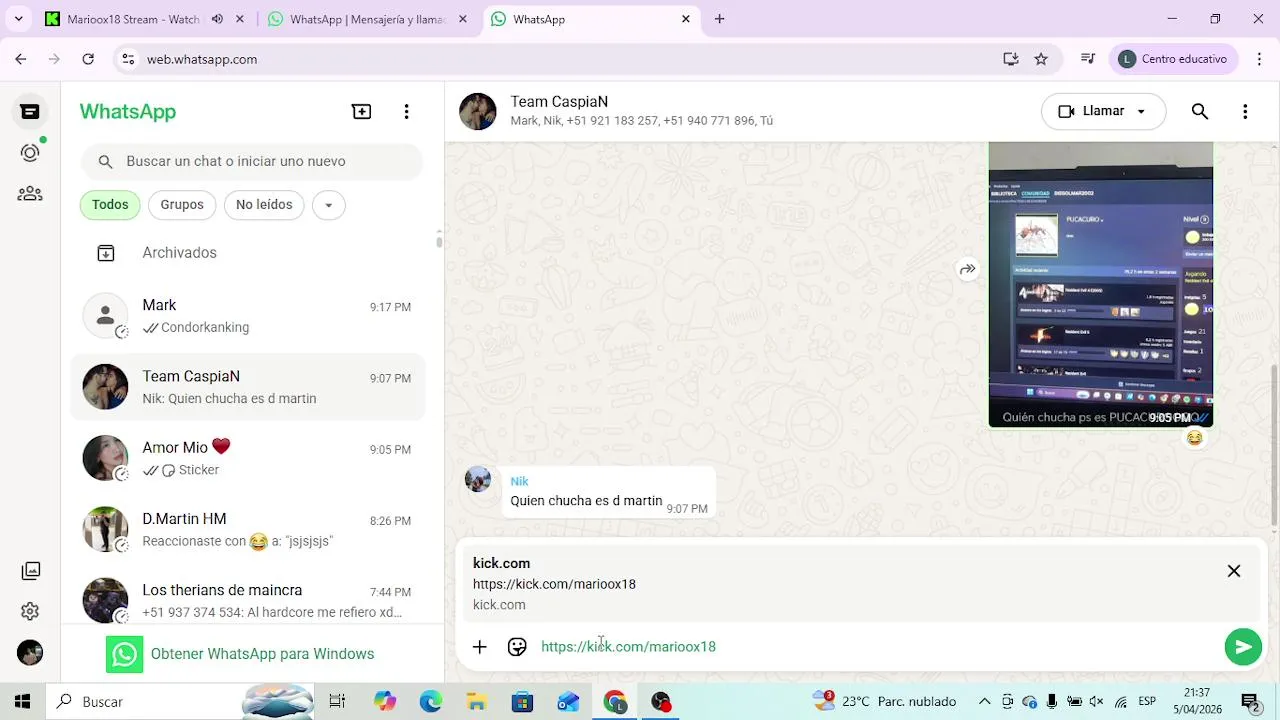The width and height of the screenshot is (1280, 720).
Task: Click the chat search input field
Action: pos(252,161)
